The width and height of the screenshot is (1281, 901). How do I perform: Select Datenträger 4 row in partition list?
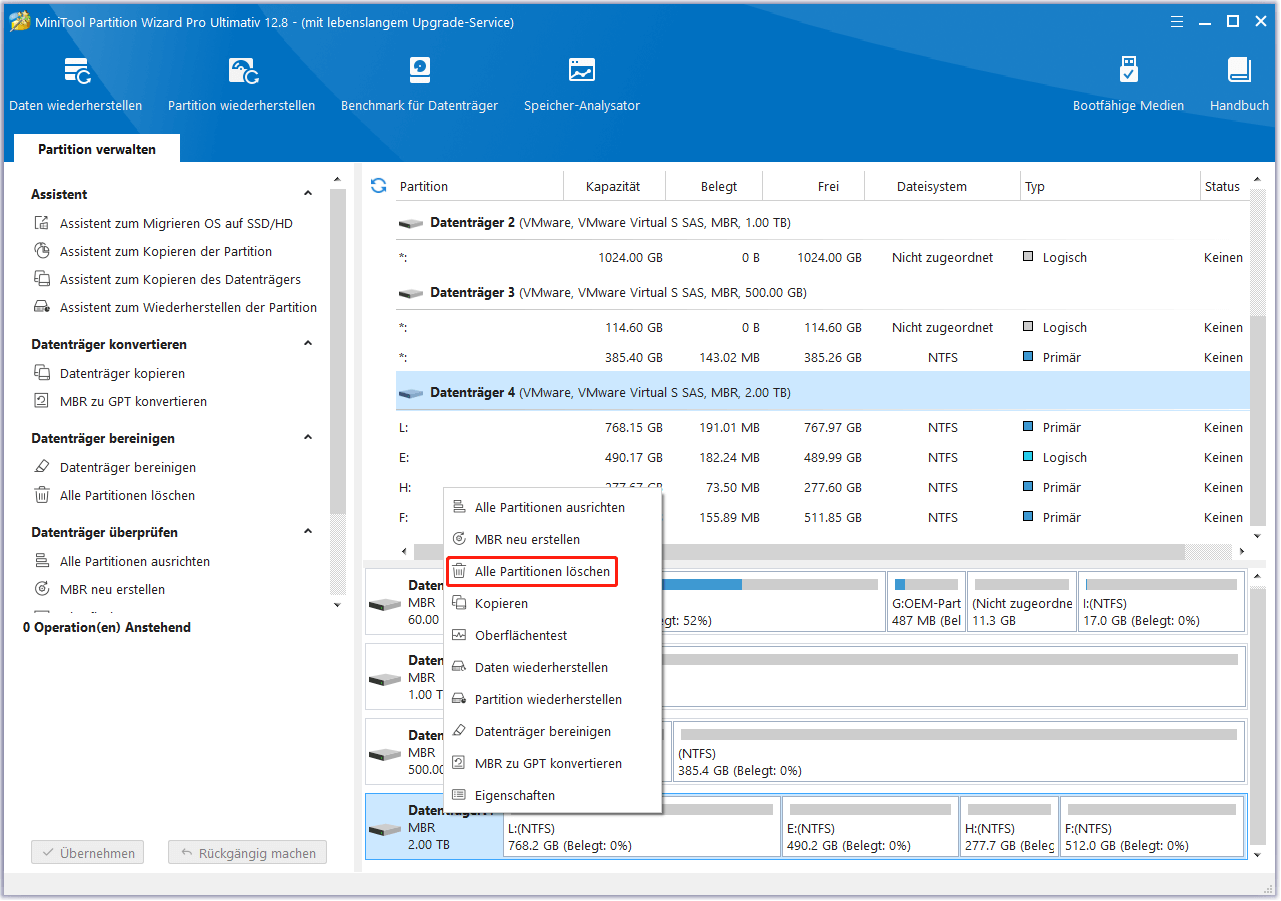coord(822,393)
